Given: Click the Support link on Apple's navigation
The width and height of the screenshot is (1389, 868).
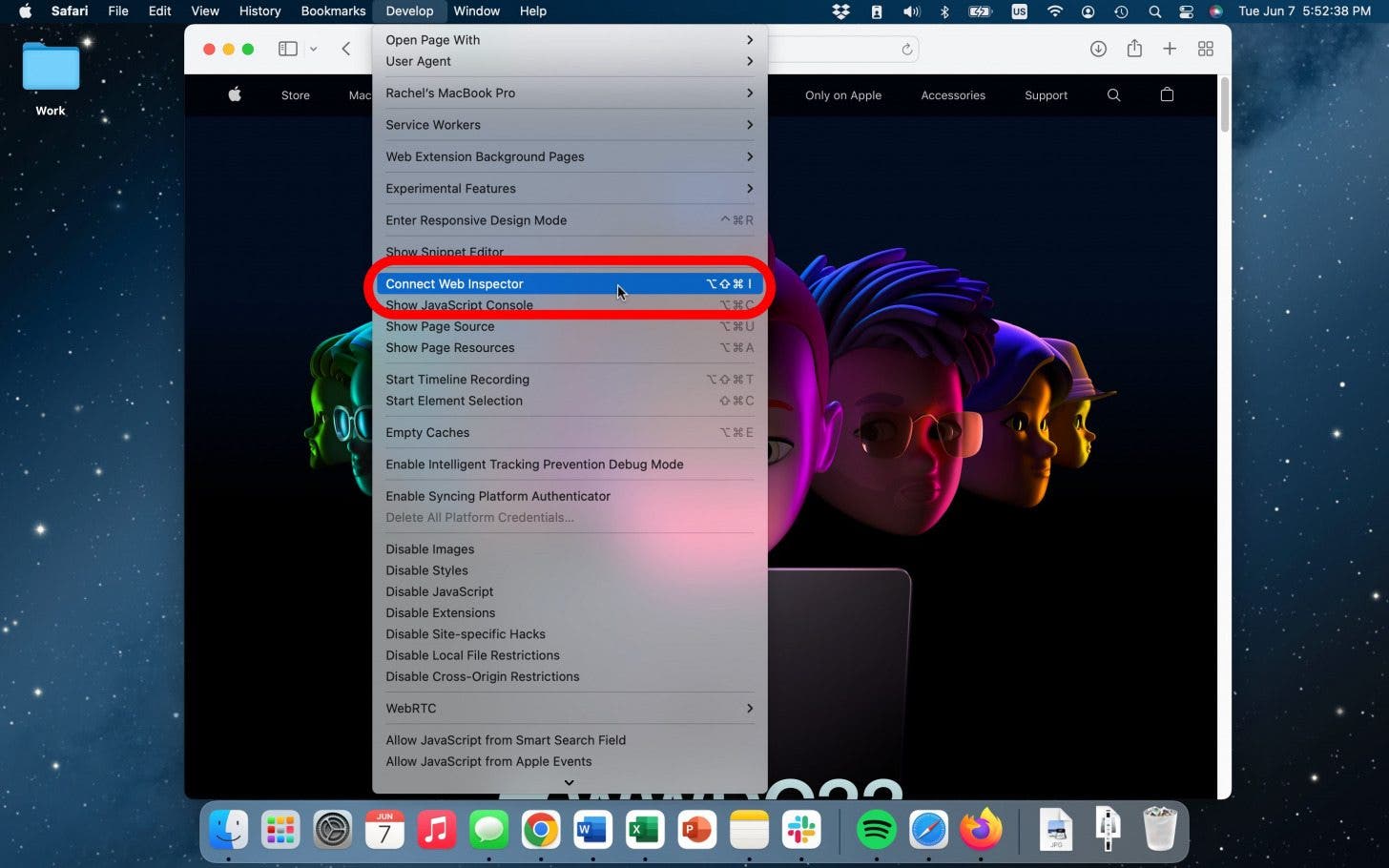Looking at the screenshot, I should pos(1046,95).
